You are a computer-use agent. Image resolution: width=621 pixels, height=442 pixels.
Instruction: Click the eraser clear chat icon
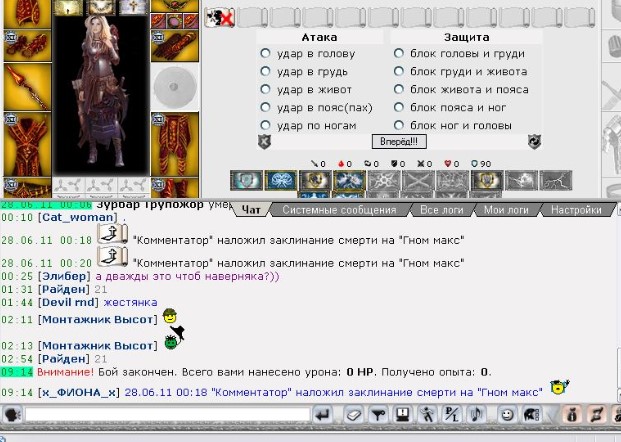[x=353, y=414]
